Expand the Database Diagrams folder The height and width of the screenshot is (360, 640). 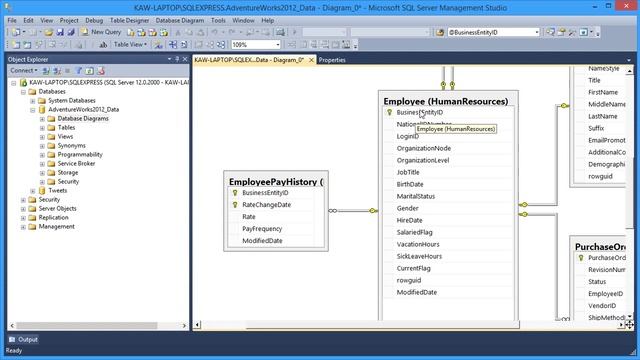point(42,119)
